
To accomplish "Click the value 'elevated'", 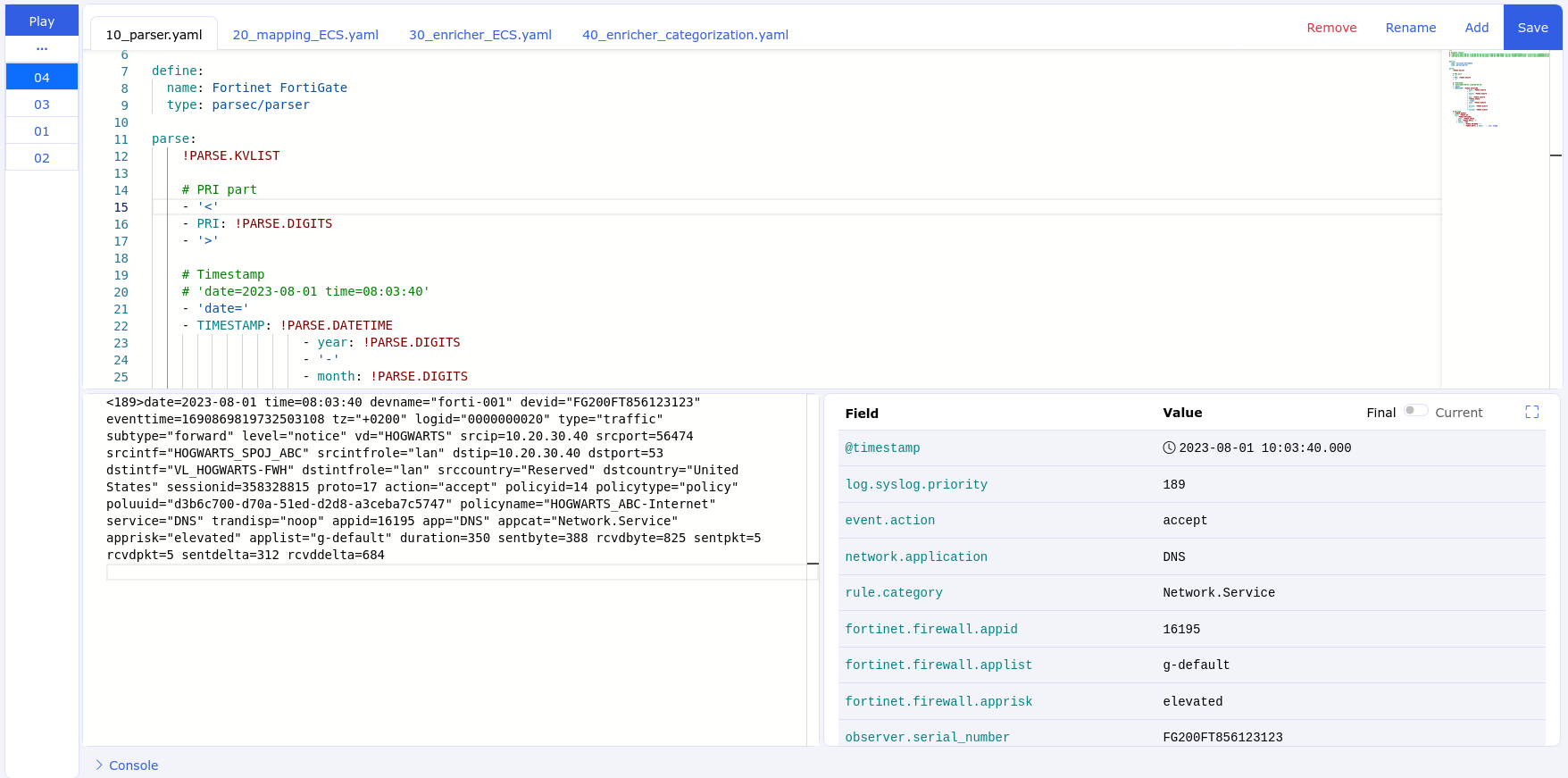I will (1192, 701).
